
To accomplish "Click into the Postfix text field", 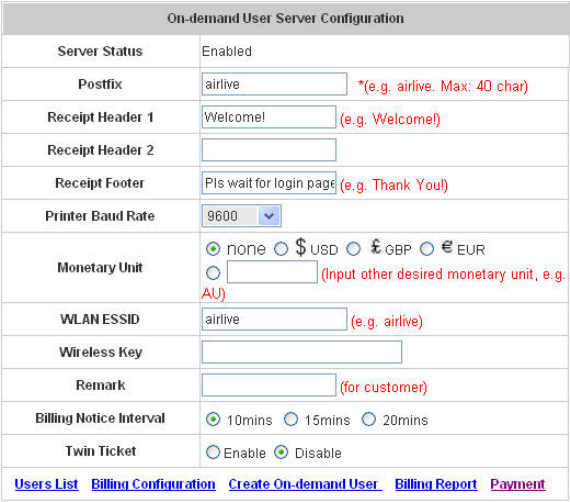I will [x=274, y=84].
